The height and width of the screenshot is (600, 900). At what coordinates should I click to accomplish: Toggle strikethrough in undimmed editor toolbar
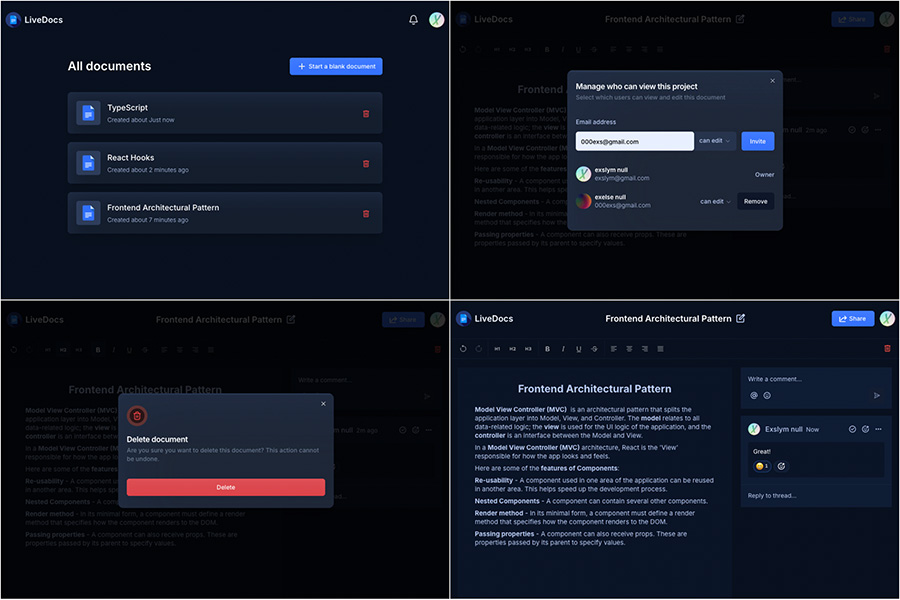point(594,349)
